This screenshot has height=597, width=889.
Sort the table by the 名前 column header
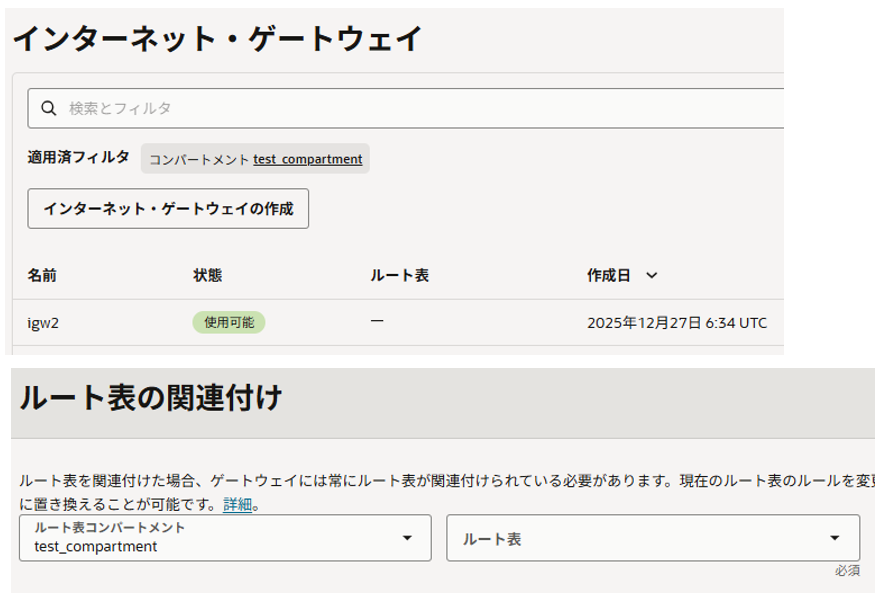(x=42, y=275)
